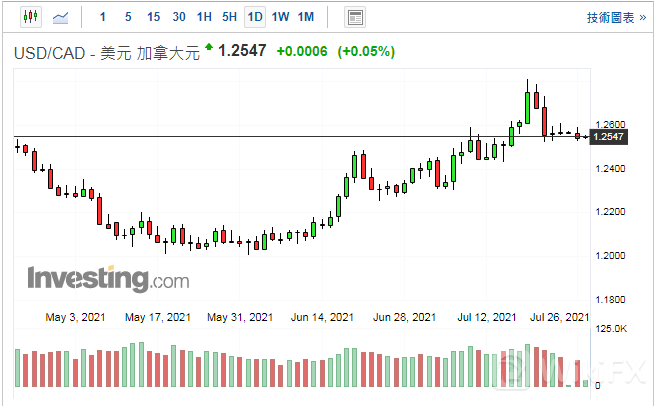657x406 pixels.
Task: Switch to the area line chart icon
Action: pos(61,17)
